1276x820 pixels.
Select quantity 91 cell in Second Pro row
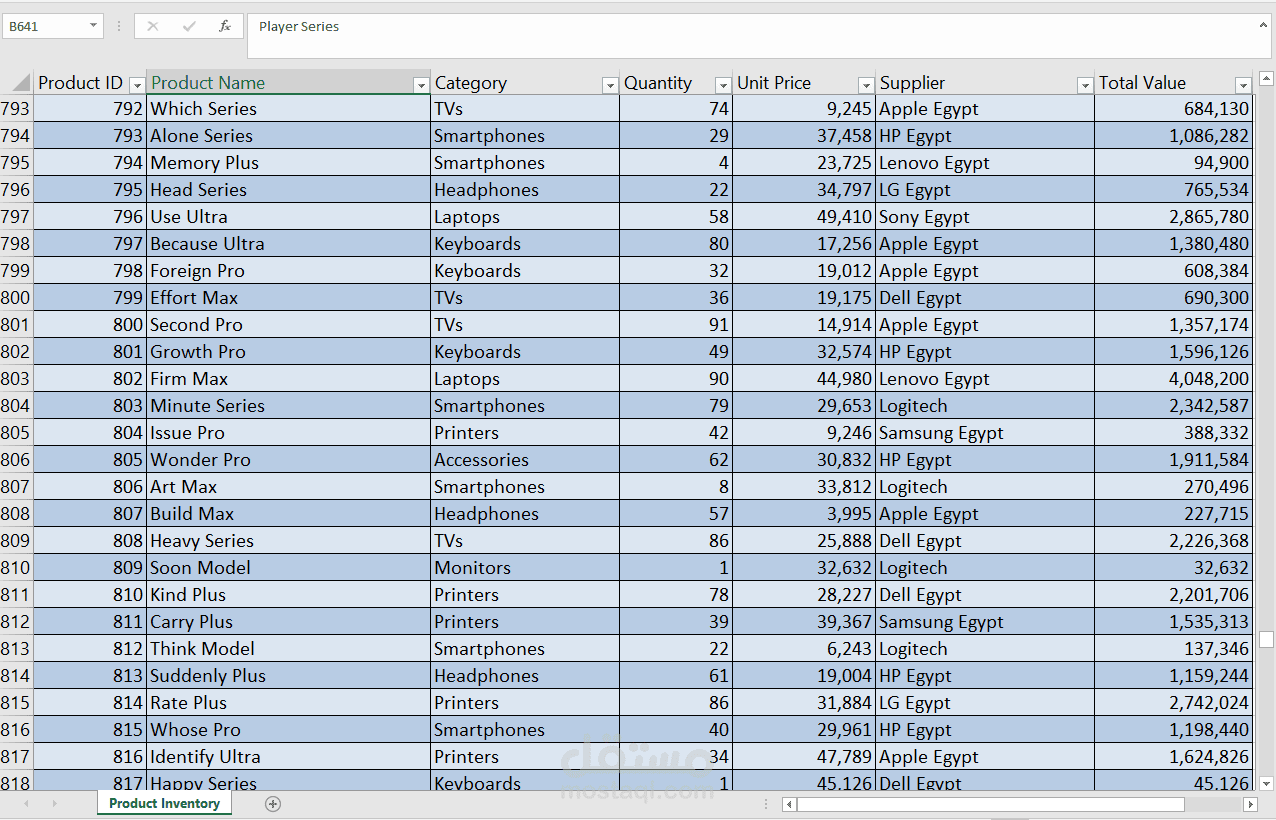pos(676,325)
